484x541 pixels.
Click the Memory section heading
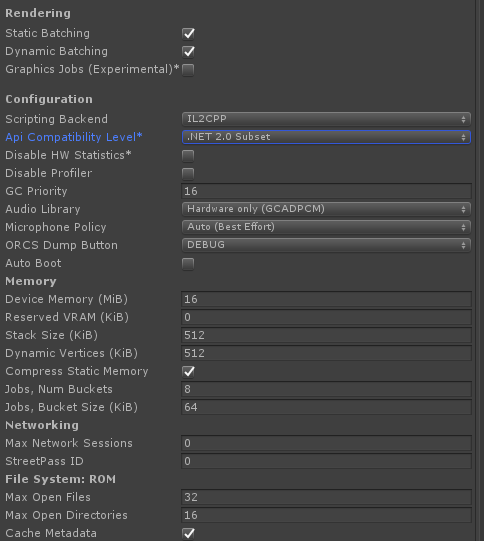click(31, 281)
